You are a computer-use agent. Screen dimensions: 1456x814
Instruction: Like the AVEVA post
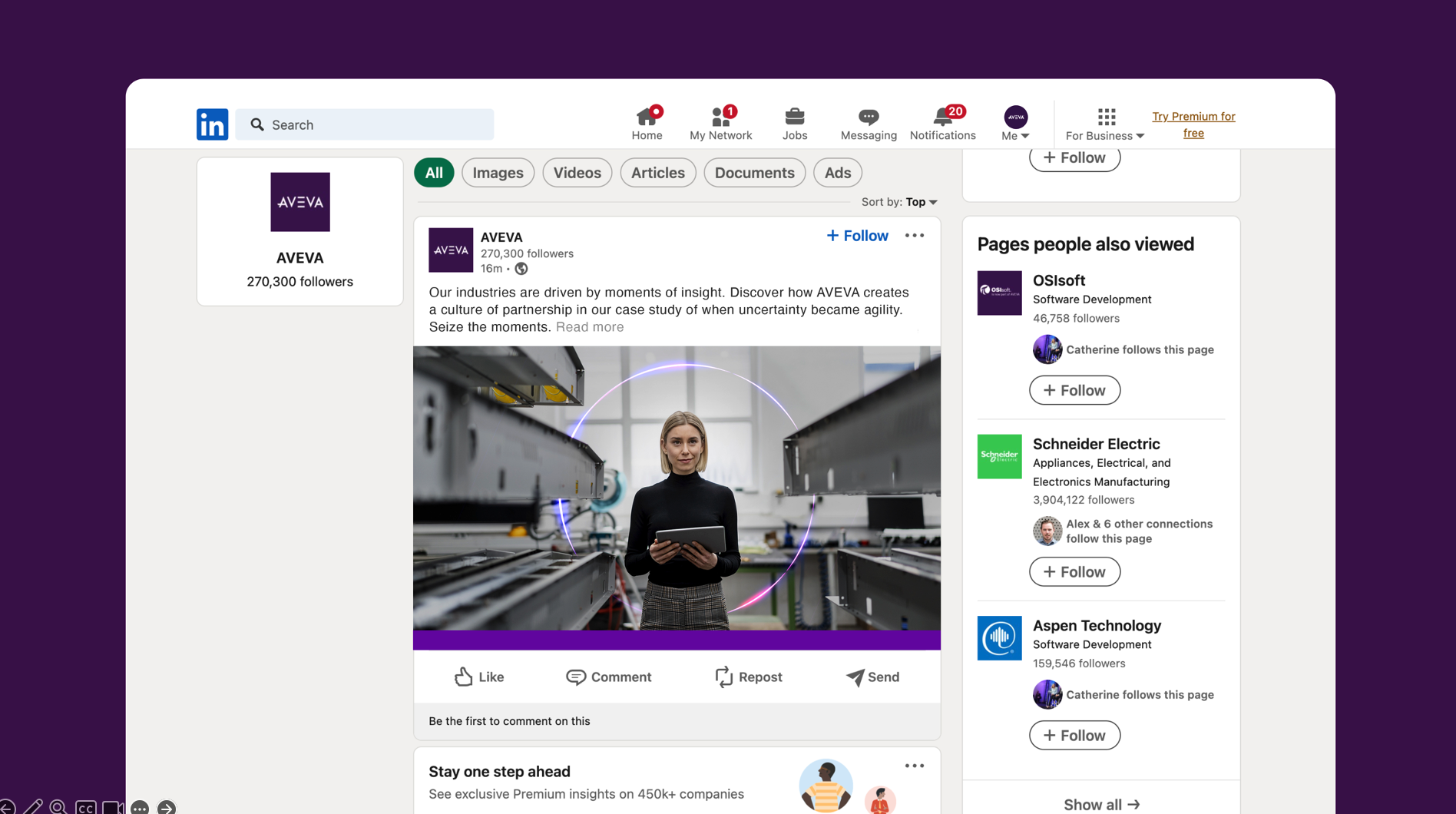pos(479,677)
